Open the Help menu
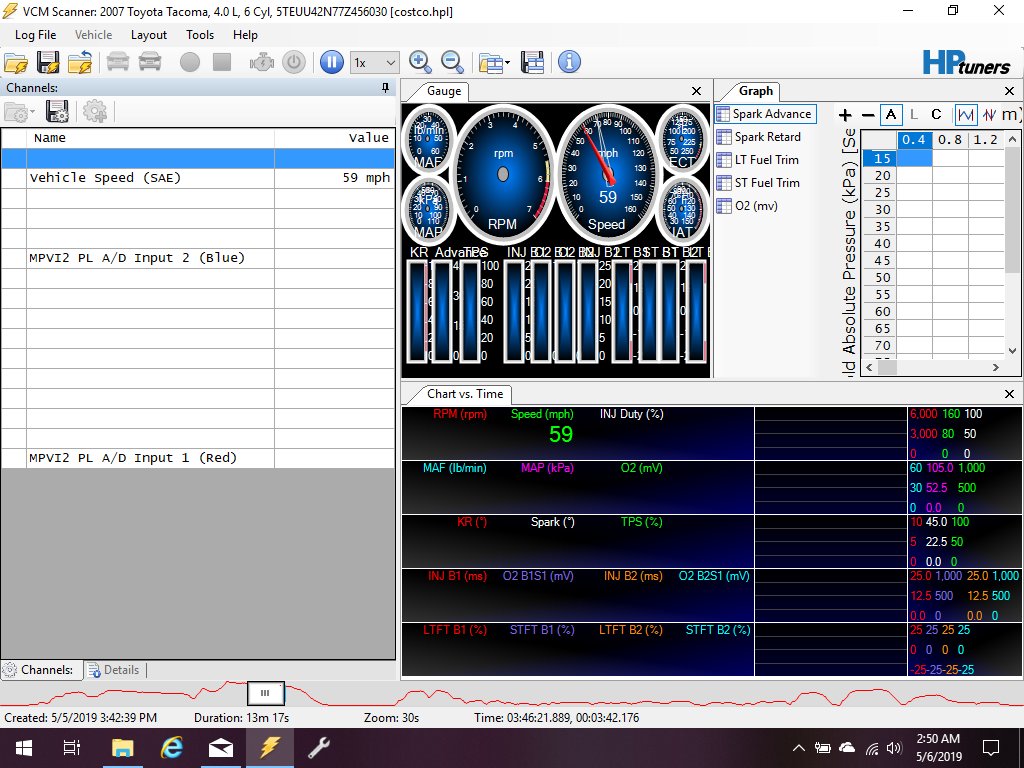This screenshot has height=768, width=1024. coord(245,35)
